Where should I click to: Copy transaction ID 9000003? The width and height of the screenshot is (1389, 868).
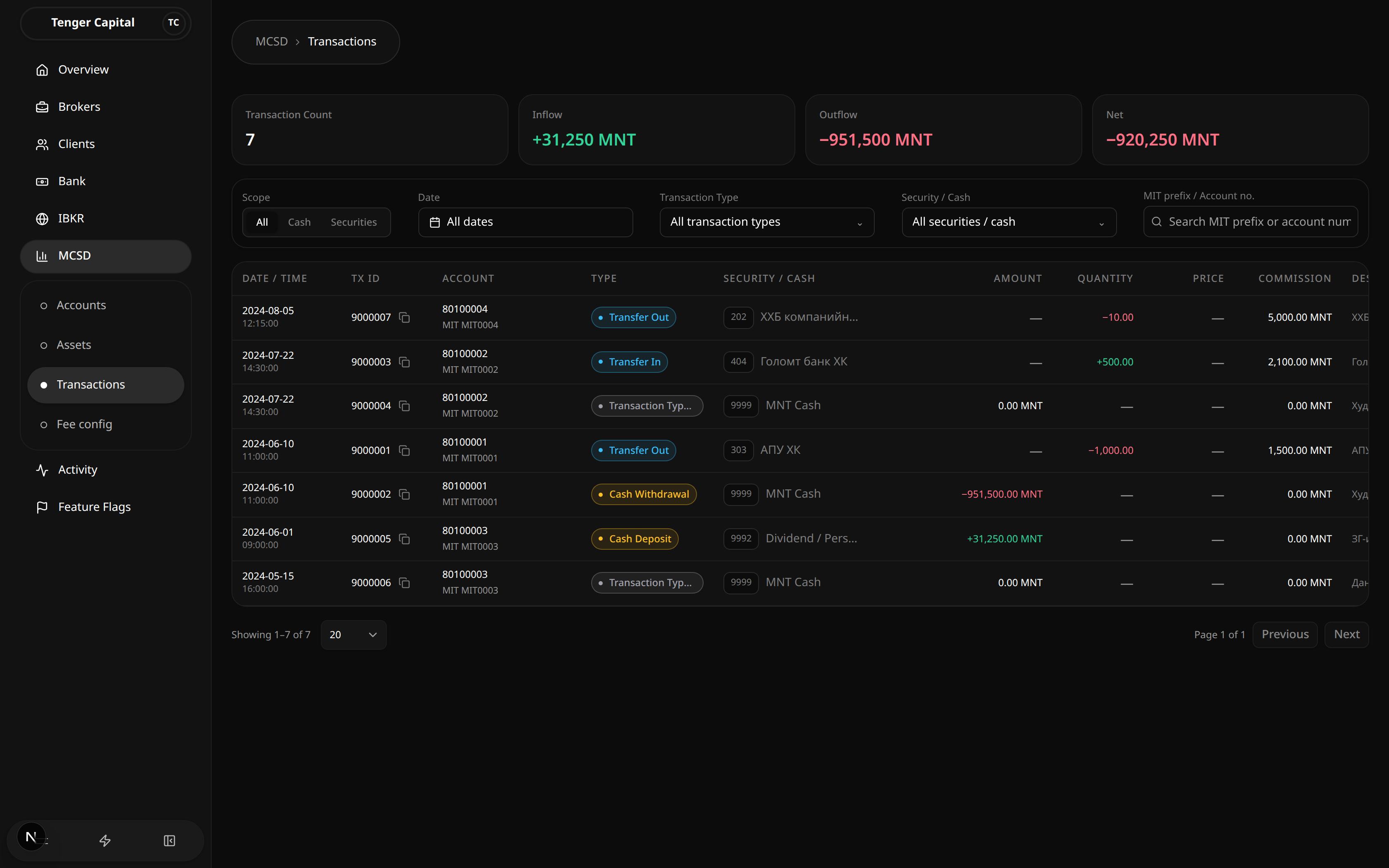pos(404,362)
